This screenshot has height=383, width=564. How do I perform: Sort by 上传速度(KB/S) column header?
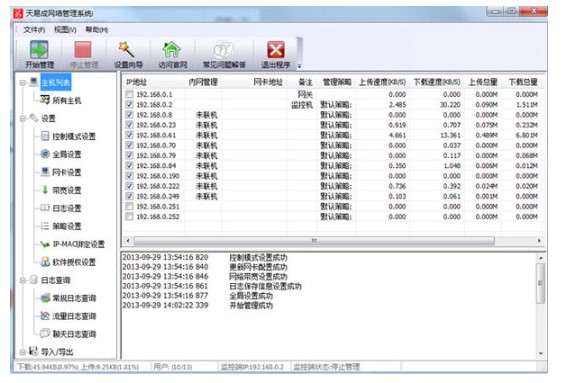click(383, 82)
